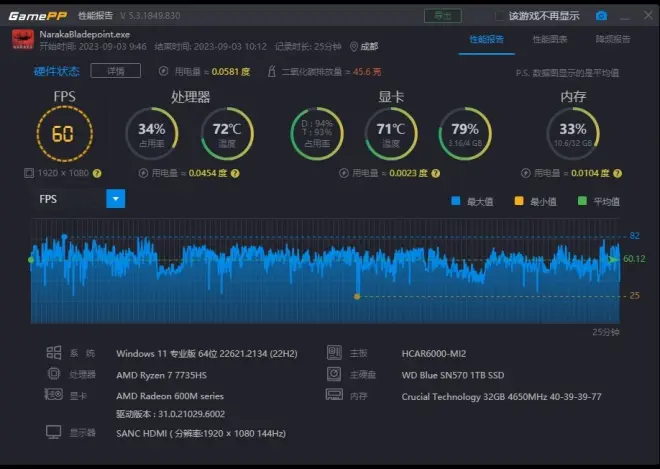The width and height of the screenshot is (660, 469).
Task: Click the maximum FPS 82 marker dot
Action: coord(64,237)
